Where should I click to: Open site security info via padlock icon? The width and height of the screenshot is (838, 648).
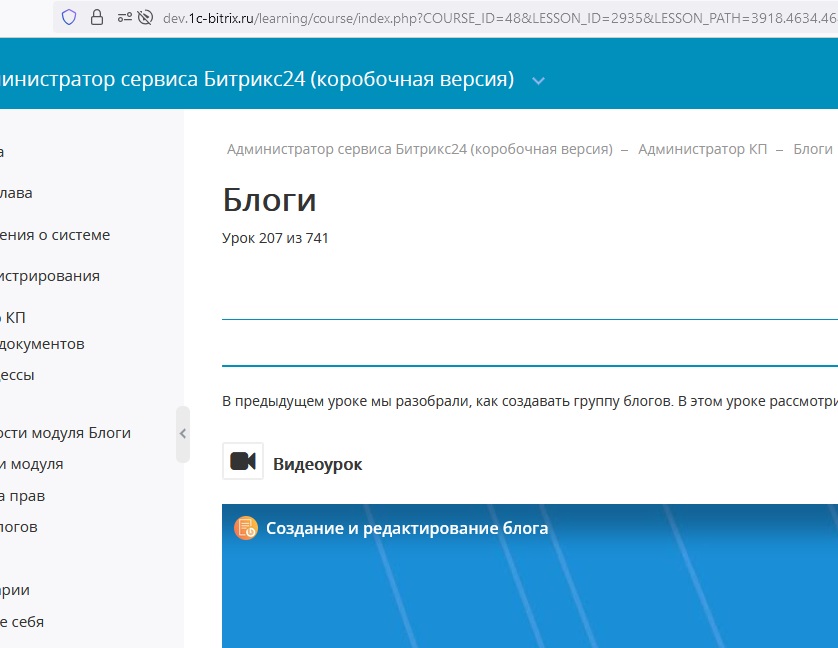[97, 18]
